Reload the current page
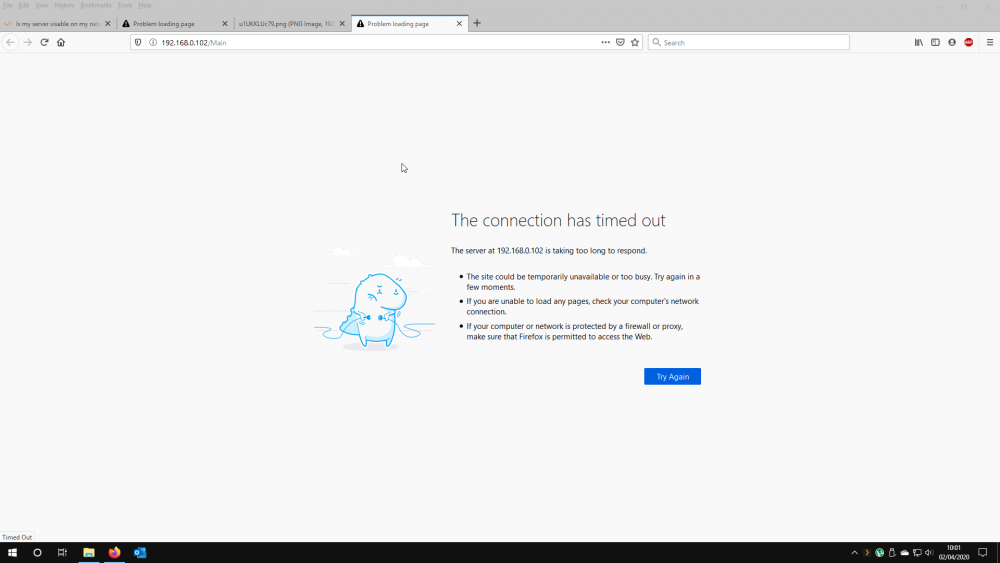This screenshot has width=1000, height=563. [44, 43]
